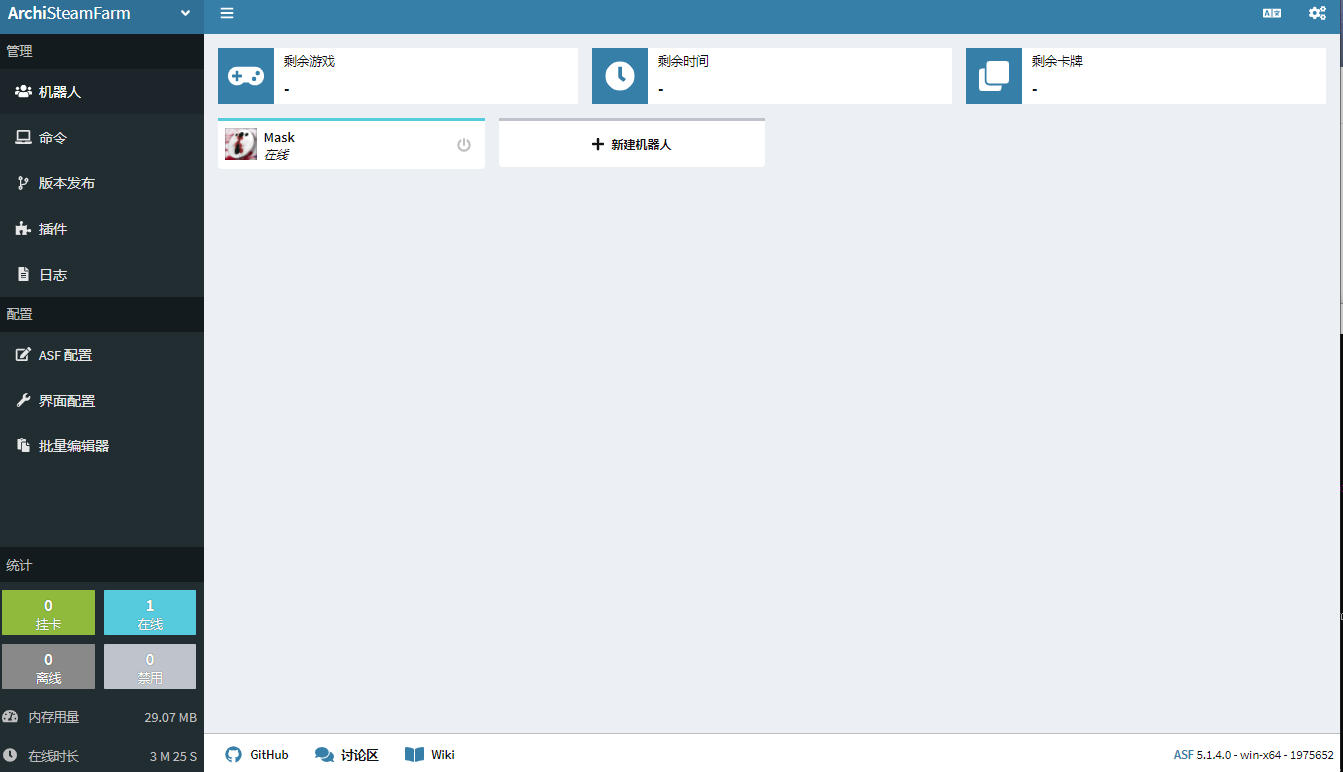Click the gamepad icon for 剩余游戏
This screenshot has height=772, width=1343.
point(246,76)
